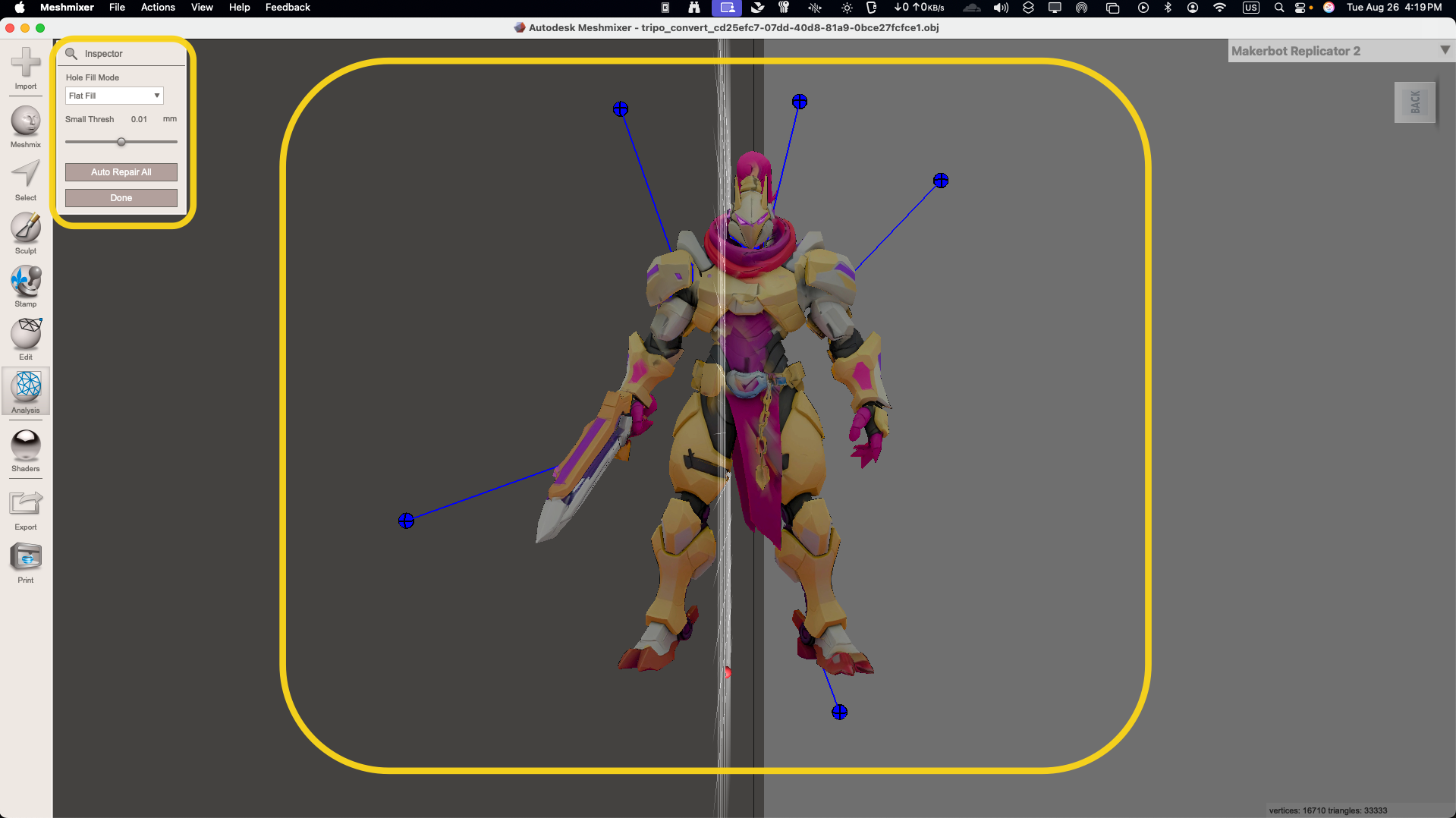Image resolution: width=1456 pixels, height=818 pixels.
Task: Open the volume control in menu bar
Action: (1002, 8)
